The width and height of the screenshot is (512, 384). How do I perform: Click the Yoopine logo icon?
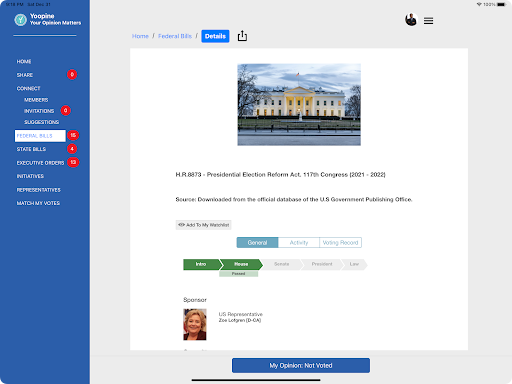21,20
